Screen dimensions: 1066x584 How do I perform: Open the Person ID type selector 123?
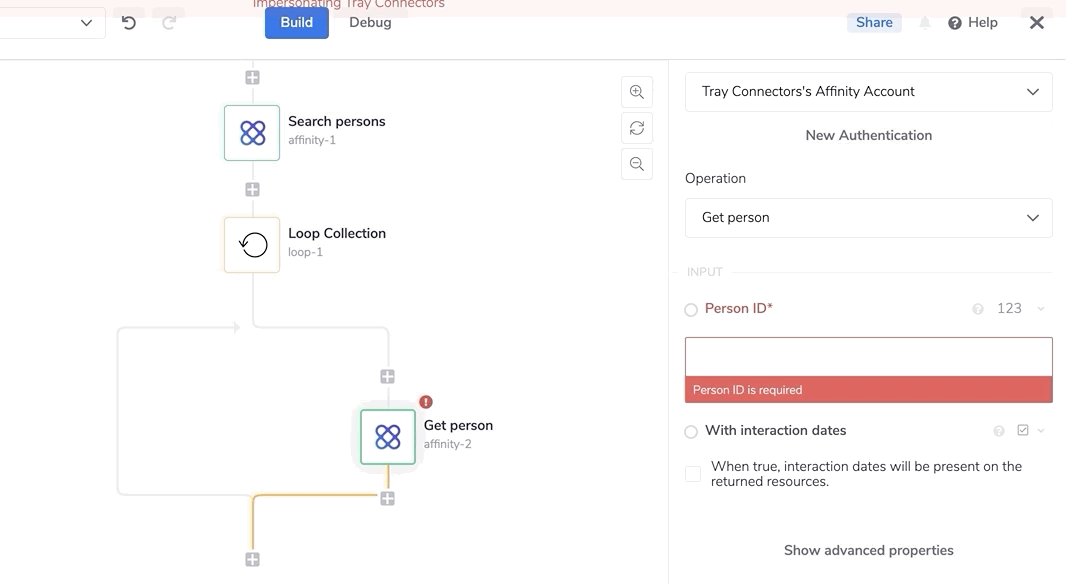click(1019, 309)
